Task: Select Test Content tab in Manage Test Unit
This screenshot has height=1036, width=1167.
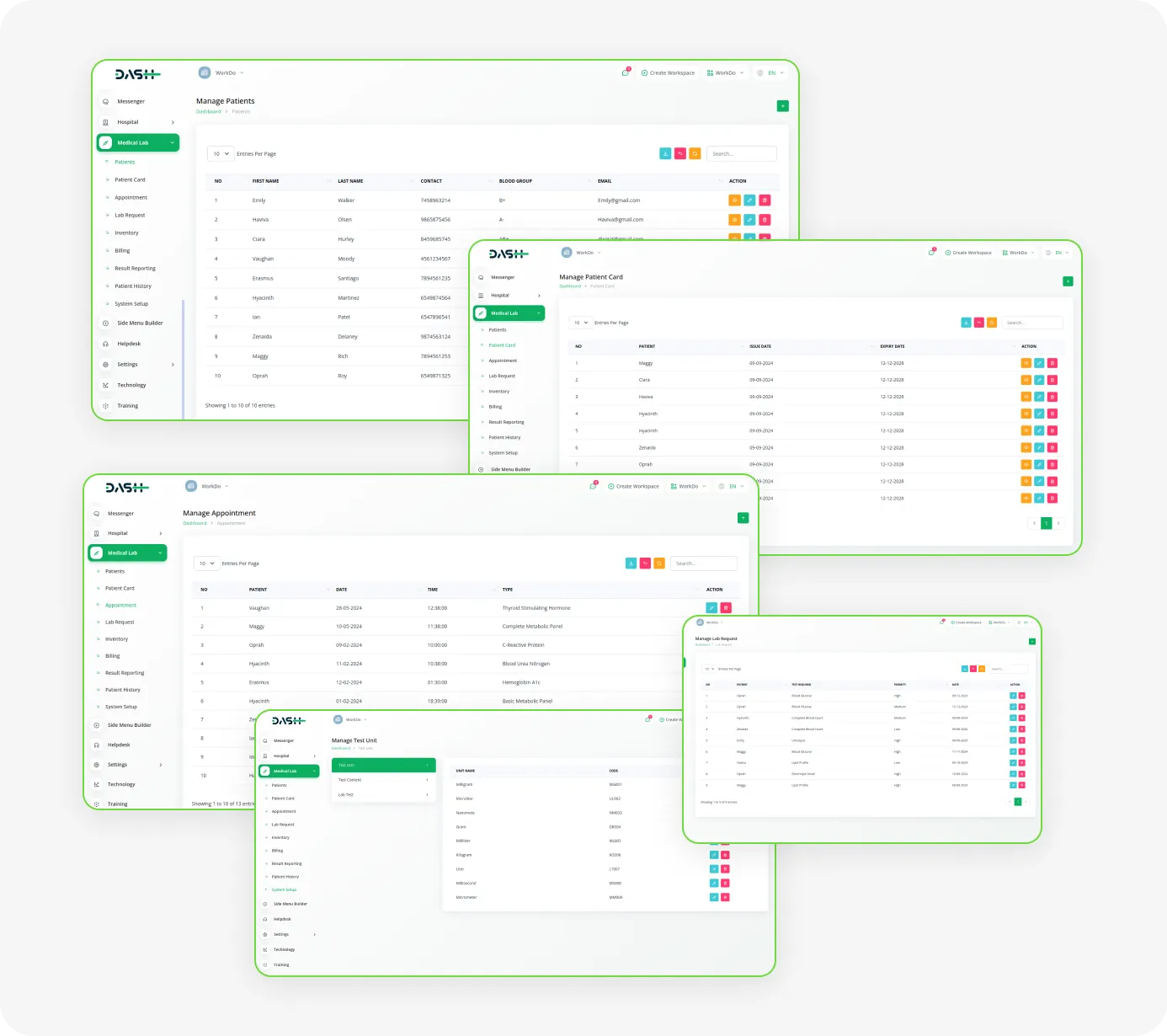Action: pos(383,780)
